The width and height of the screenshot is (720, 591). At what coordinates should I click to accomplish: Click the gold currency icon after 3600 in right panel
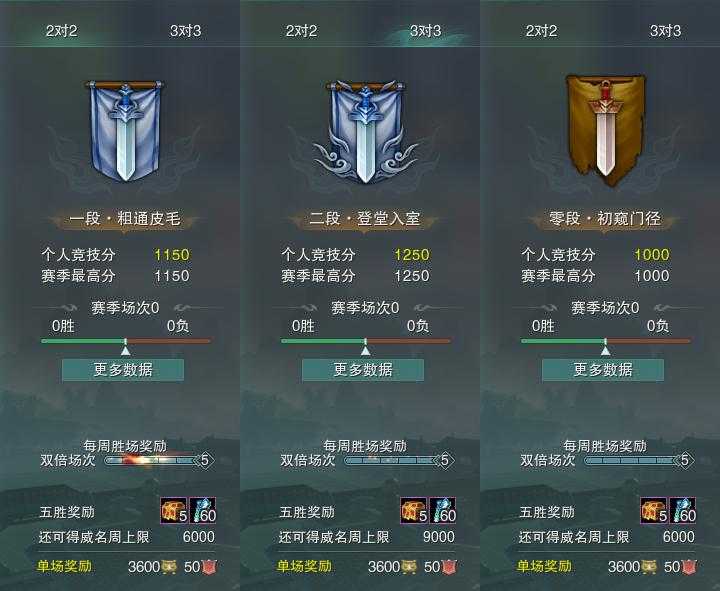(649, 567)
